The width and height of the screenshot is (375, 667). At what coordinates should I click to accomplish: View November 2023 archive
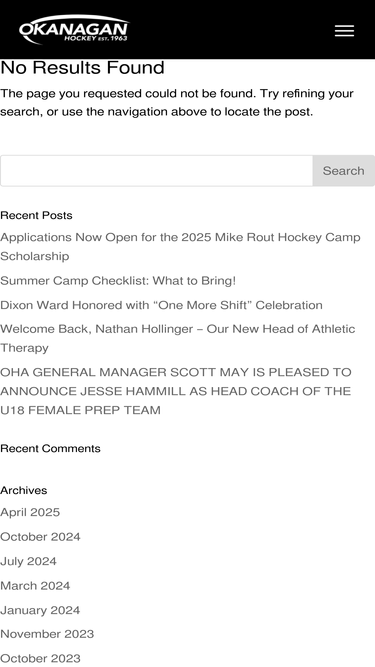pyautogui.click(x=47, y=634)
